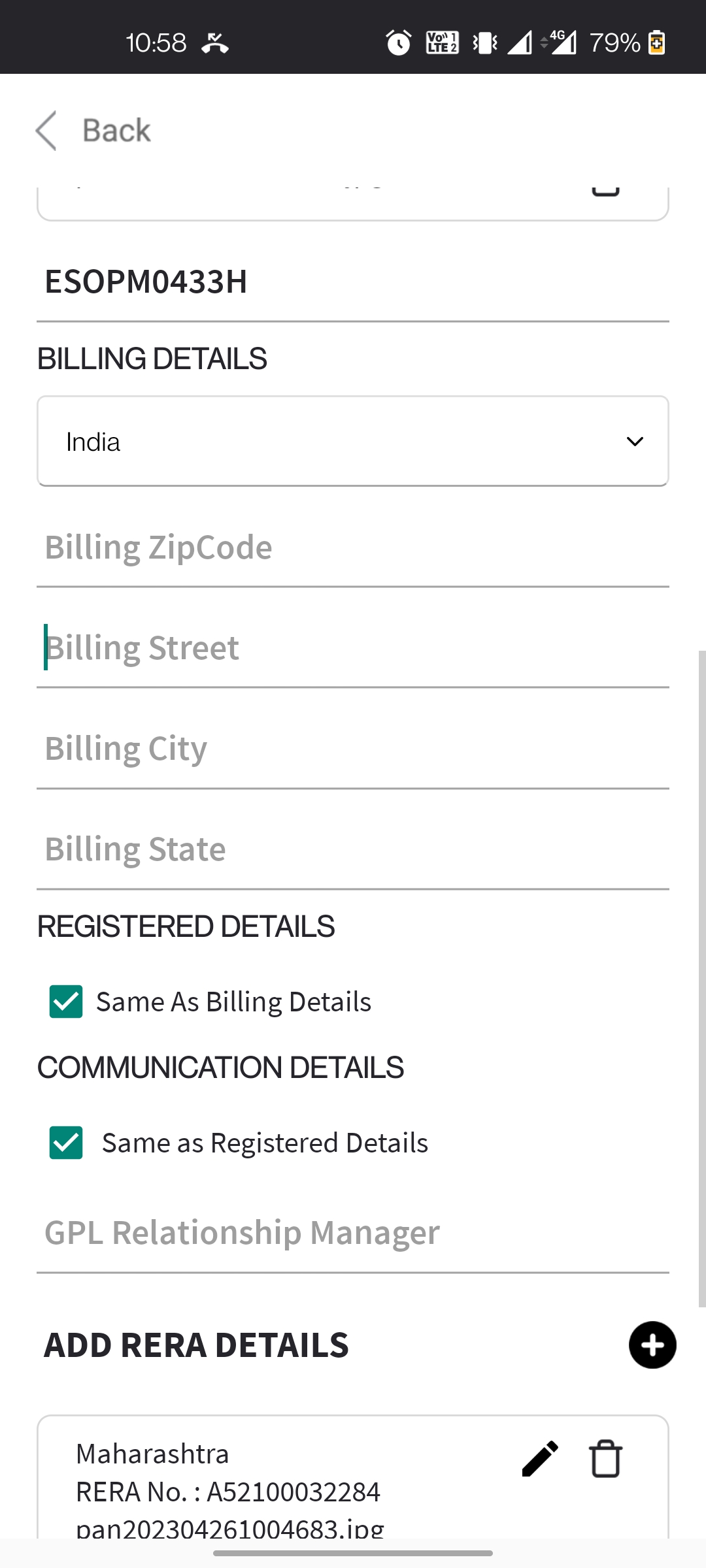
Task: Delete the Maharashtra RERA entry
Action: click(x=605, y=1459)
